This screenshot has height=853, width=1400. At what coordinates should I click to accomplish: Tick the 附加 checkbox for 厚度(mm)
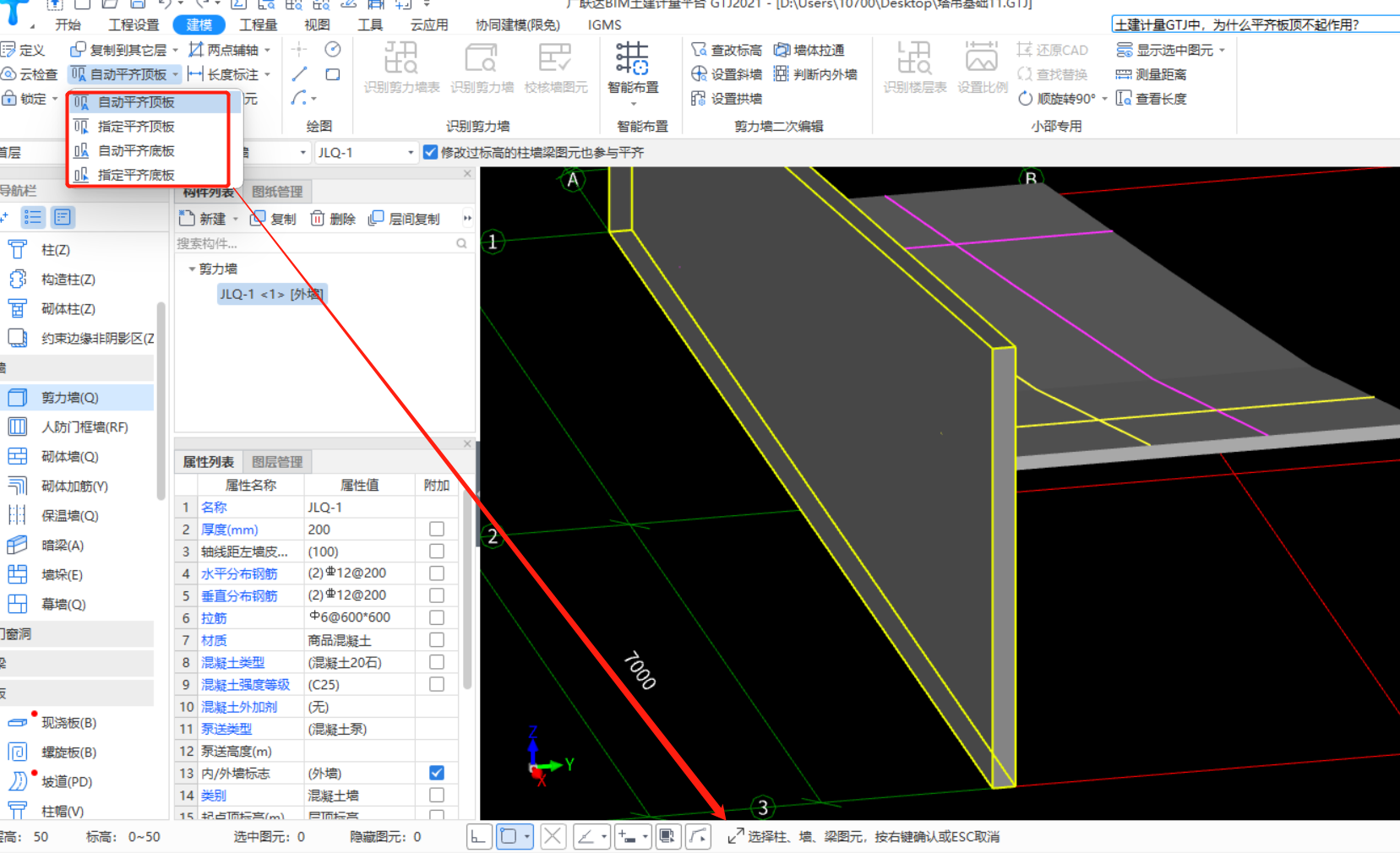[x=437, y=529]
